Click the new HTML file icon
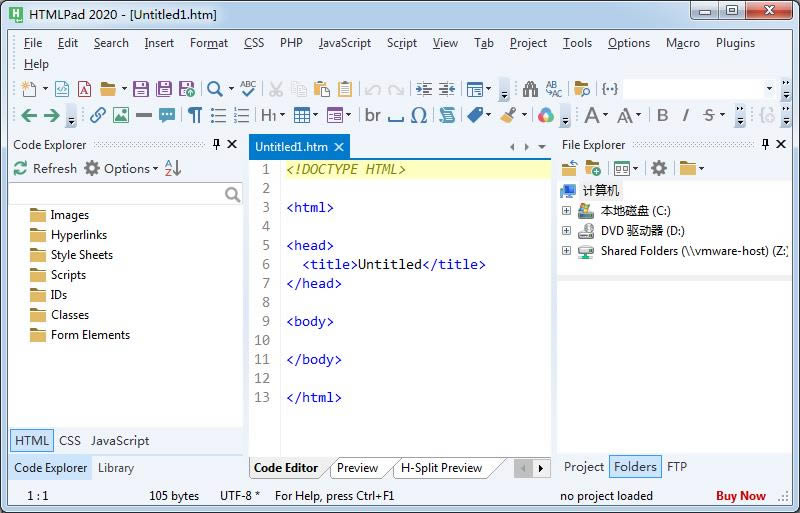 click(62, 89)
